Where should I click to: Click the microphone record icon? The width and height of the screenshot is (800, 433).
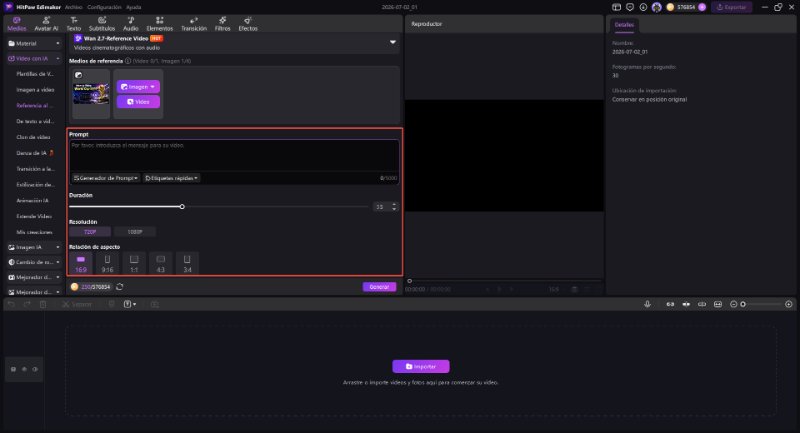(x=647, y=304)
